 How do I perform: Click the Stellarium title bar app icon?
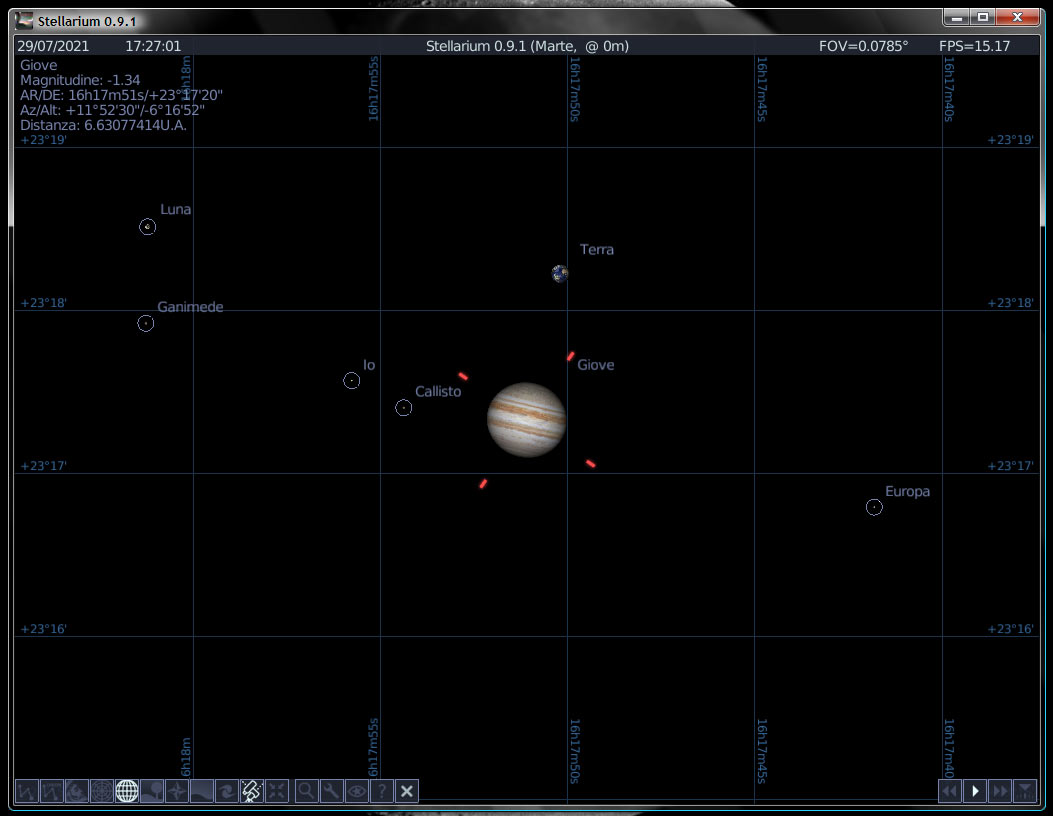[x=24, y=21]
